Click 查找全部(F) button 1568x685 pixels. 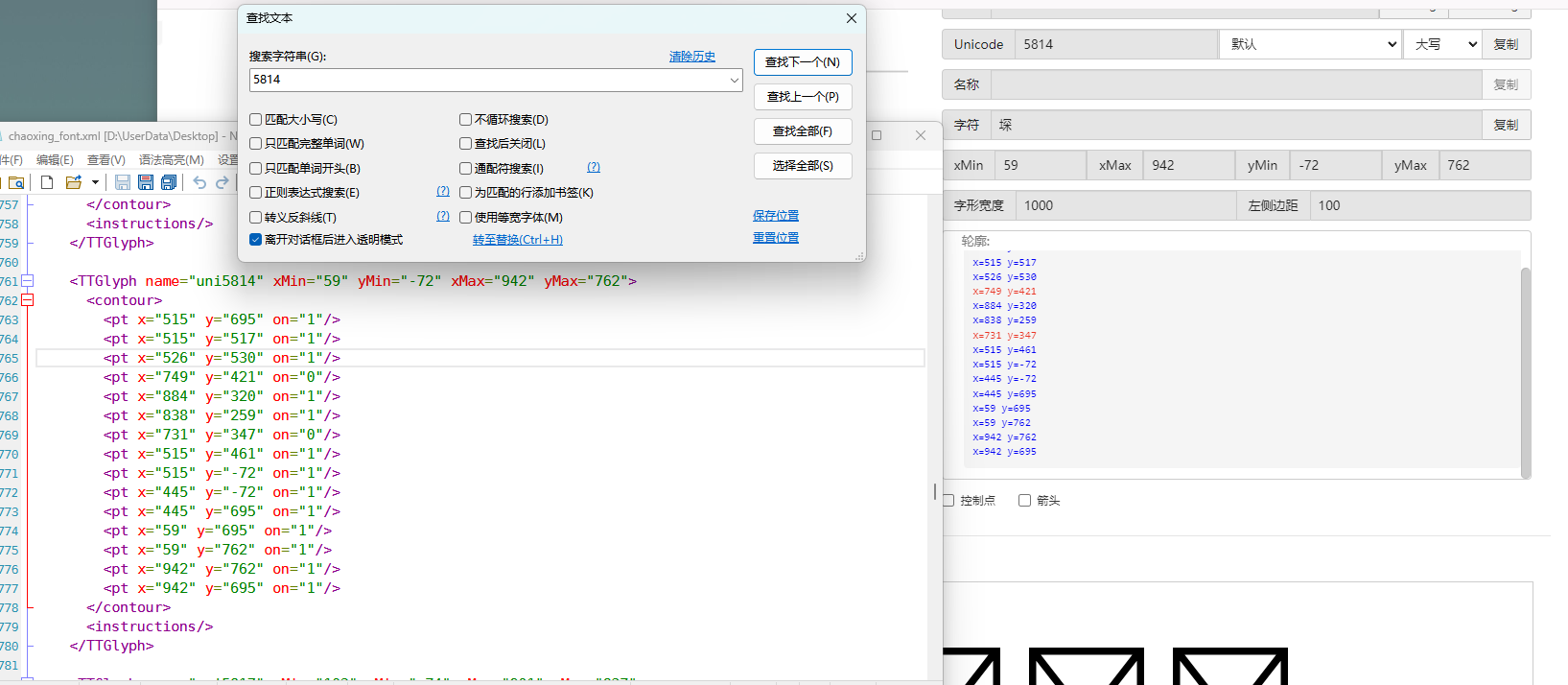(x=803, y=131)
